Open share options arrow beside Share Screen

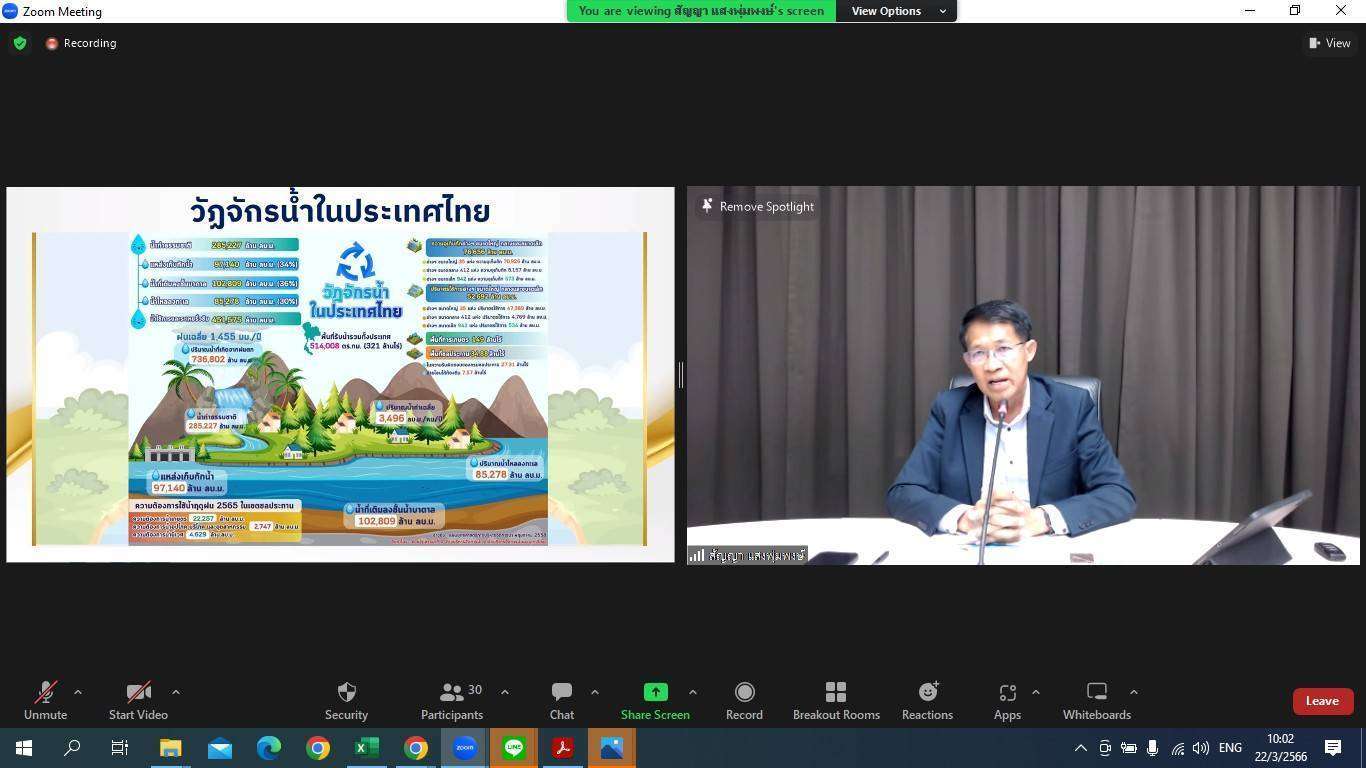click(x=692, y=692)
